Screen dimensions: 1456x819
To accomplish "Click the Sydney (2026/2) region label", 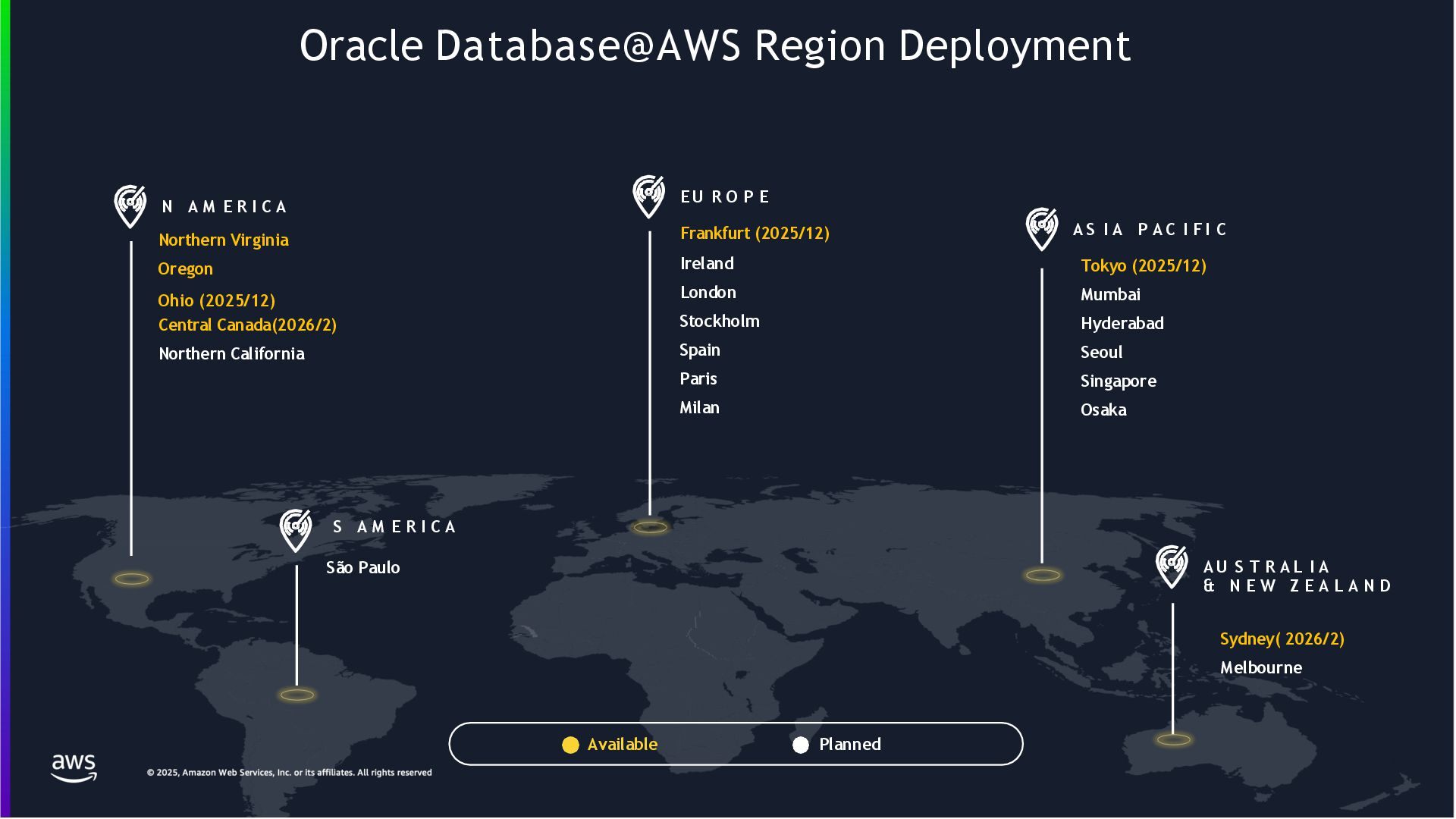I will click(1282, 639).
